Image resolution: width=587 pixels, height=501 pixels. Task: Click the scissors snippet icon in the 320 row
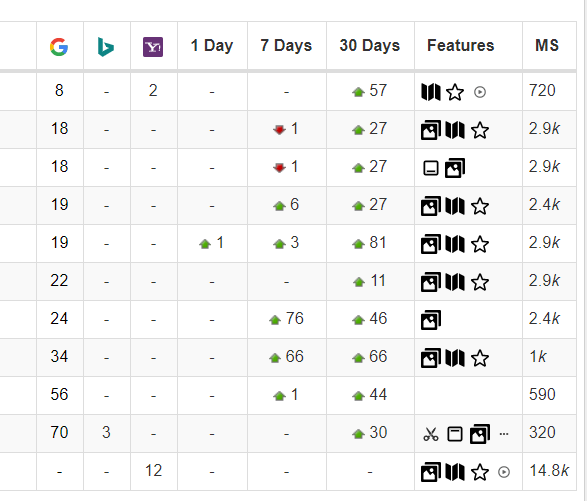point(431,434)
